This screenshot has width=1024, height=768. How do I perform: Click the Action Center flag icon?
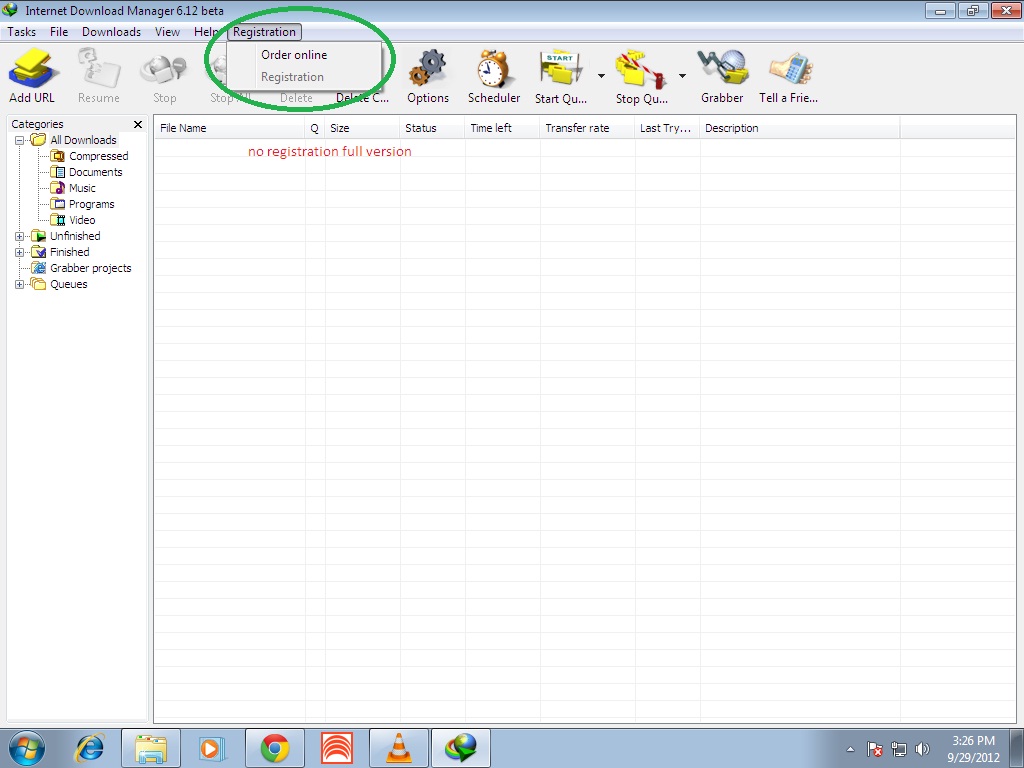tap(874, 749)
